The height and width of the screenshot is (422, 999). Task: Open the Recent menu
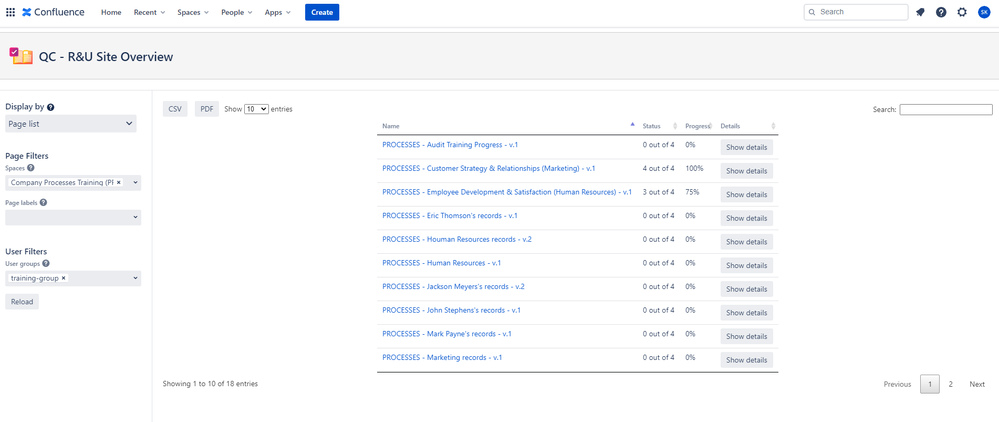(149, 12)
